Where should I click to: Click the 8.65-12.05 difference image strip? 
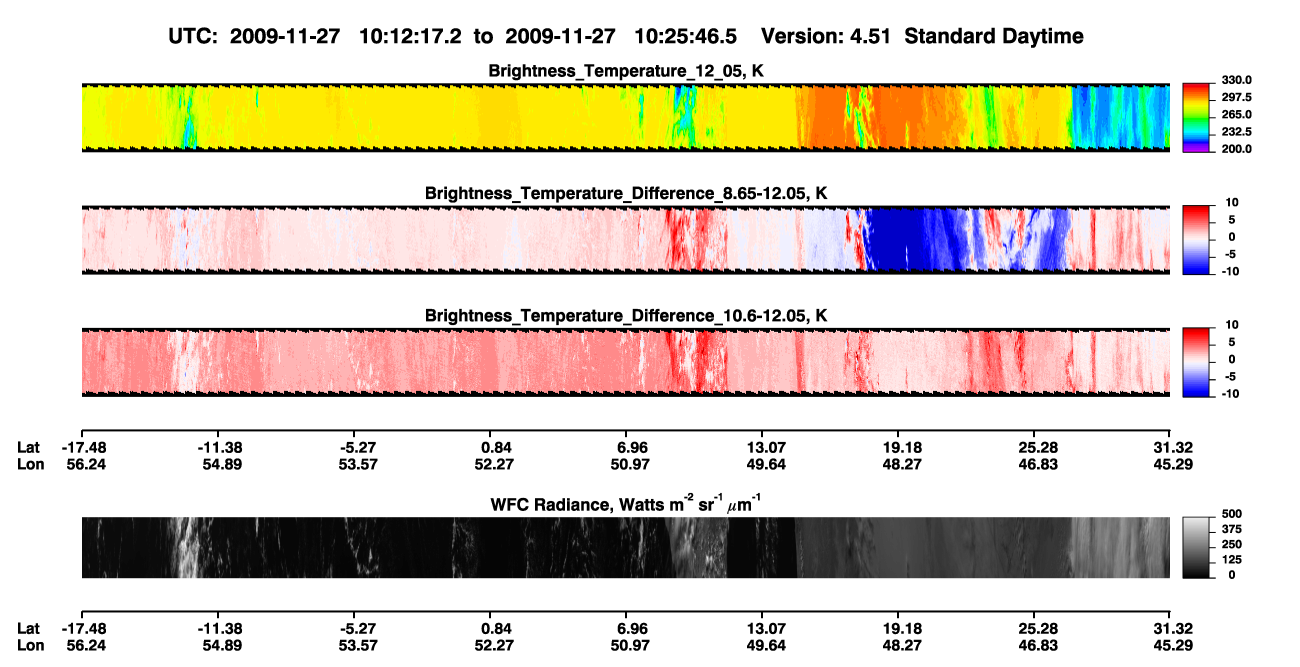click(626, 240)
